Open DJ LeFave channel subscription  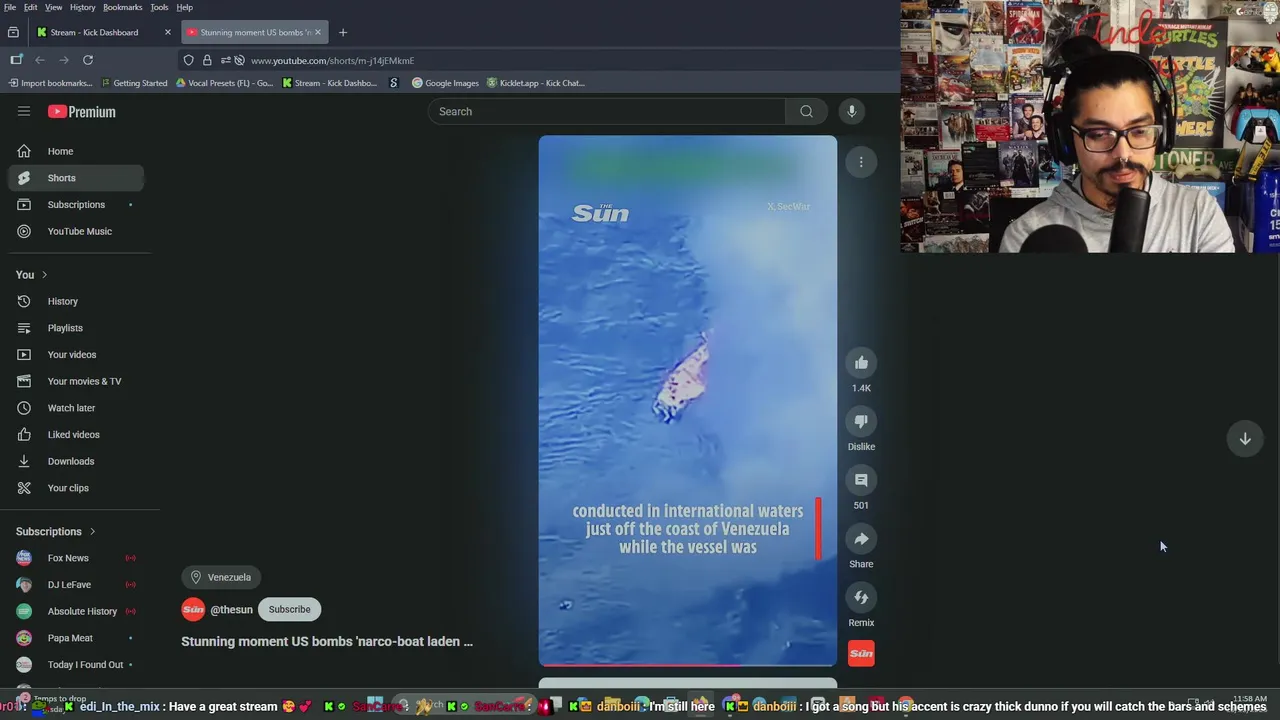(x=76, y=584)
